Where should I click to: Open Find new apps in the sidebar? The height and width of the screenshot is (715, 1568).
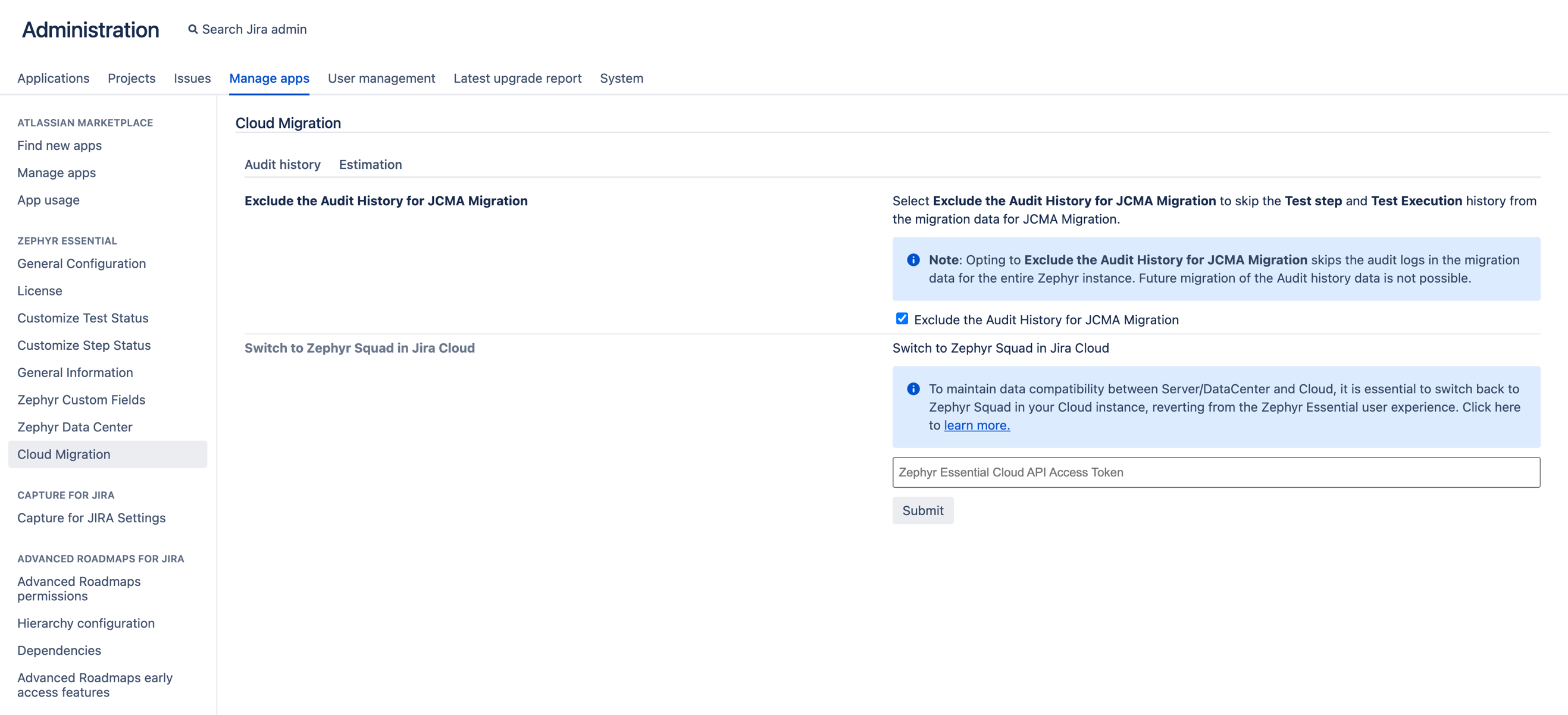[59, 145]
